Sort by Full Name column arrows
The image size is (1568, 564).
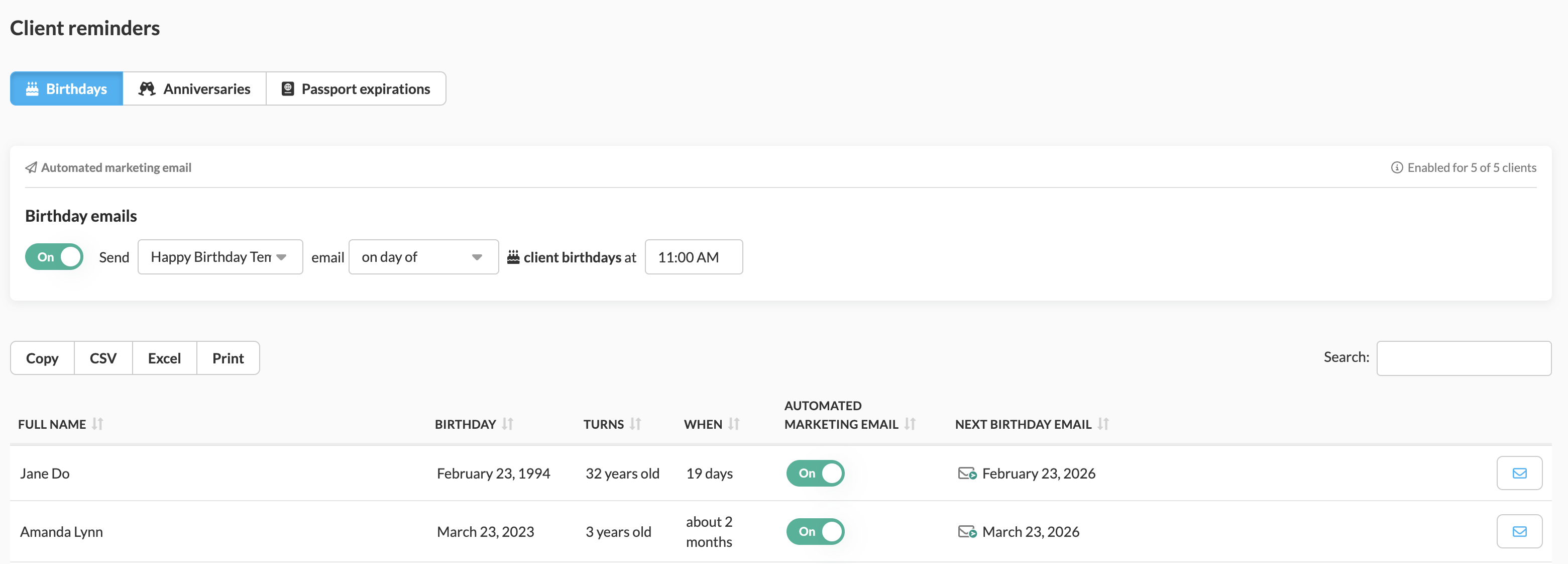97,424
